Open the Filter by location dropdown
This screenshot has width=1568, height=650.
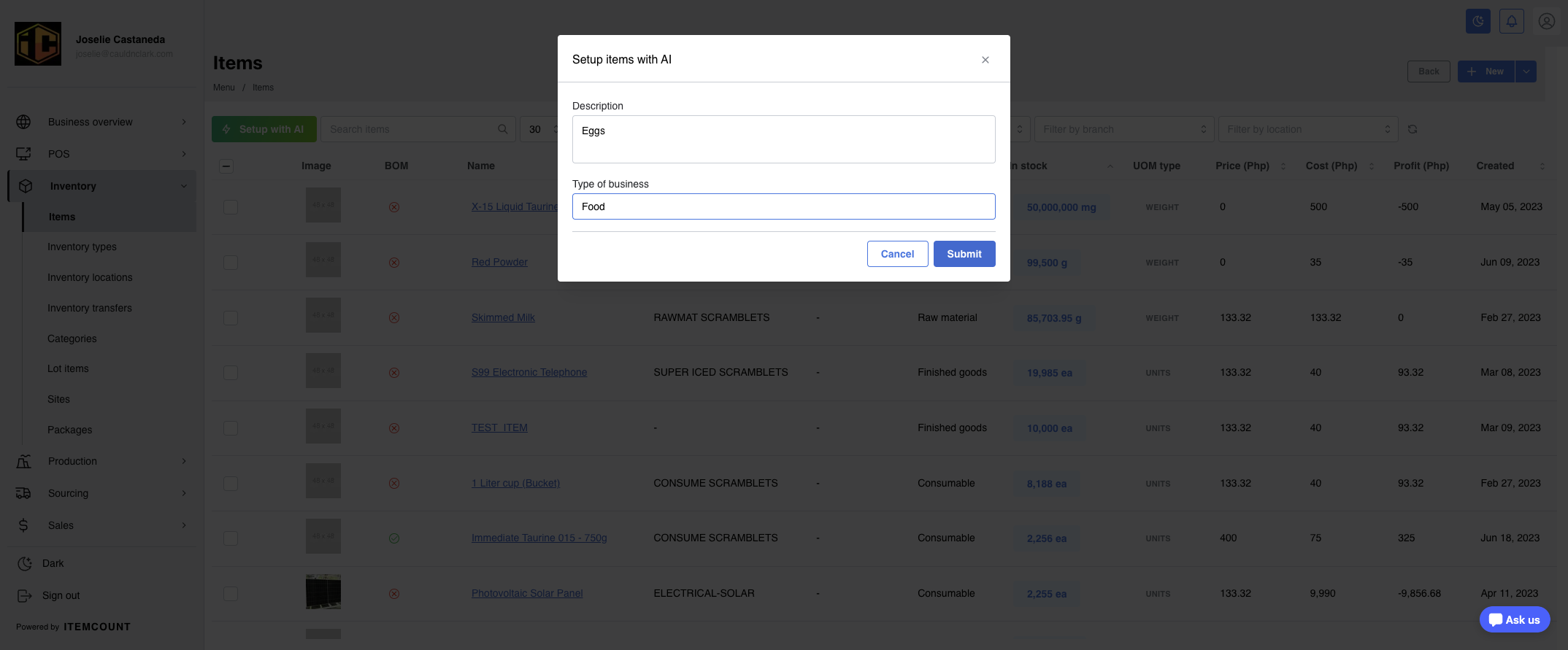[1308, 129]
